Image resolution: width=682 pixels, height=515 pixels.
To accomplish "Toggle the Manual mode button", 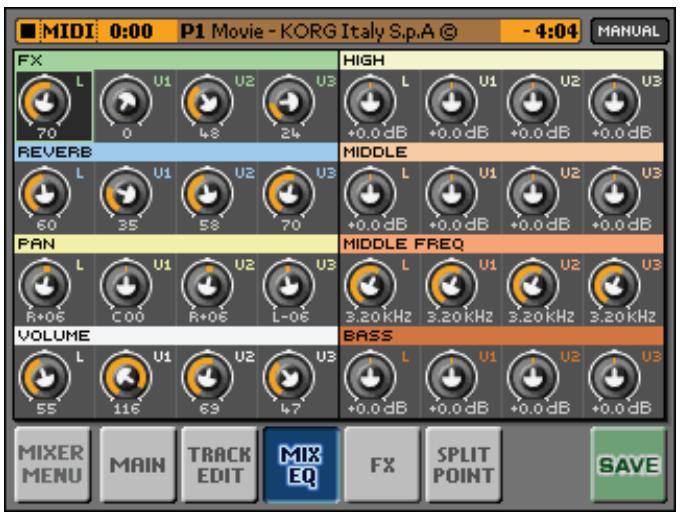I will [x=629, y=31].
